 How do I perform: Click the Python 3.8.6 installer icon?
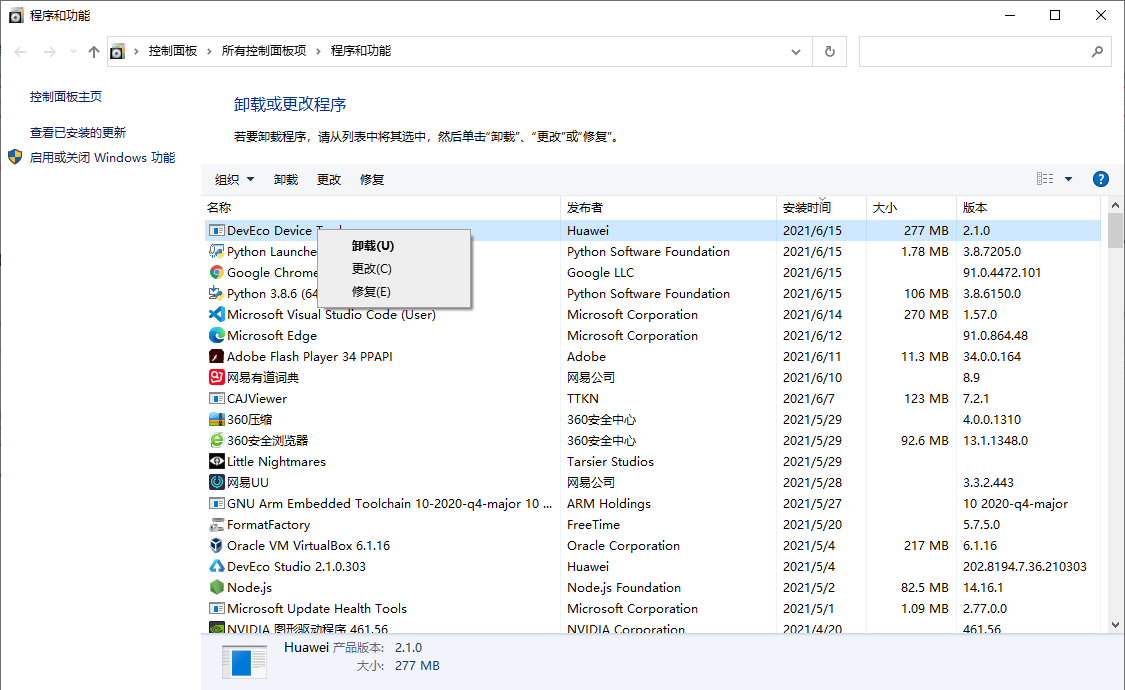pyautogui.click(x=216, y=293)
